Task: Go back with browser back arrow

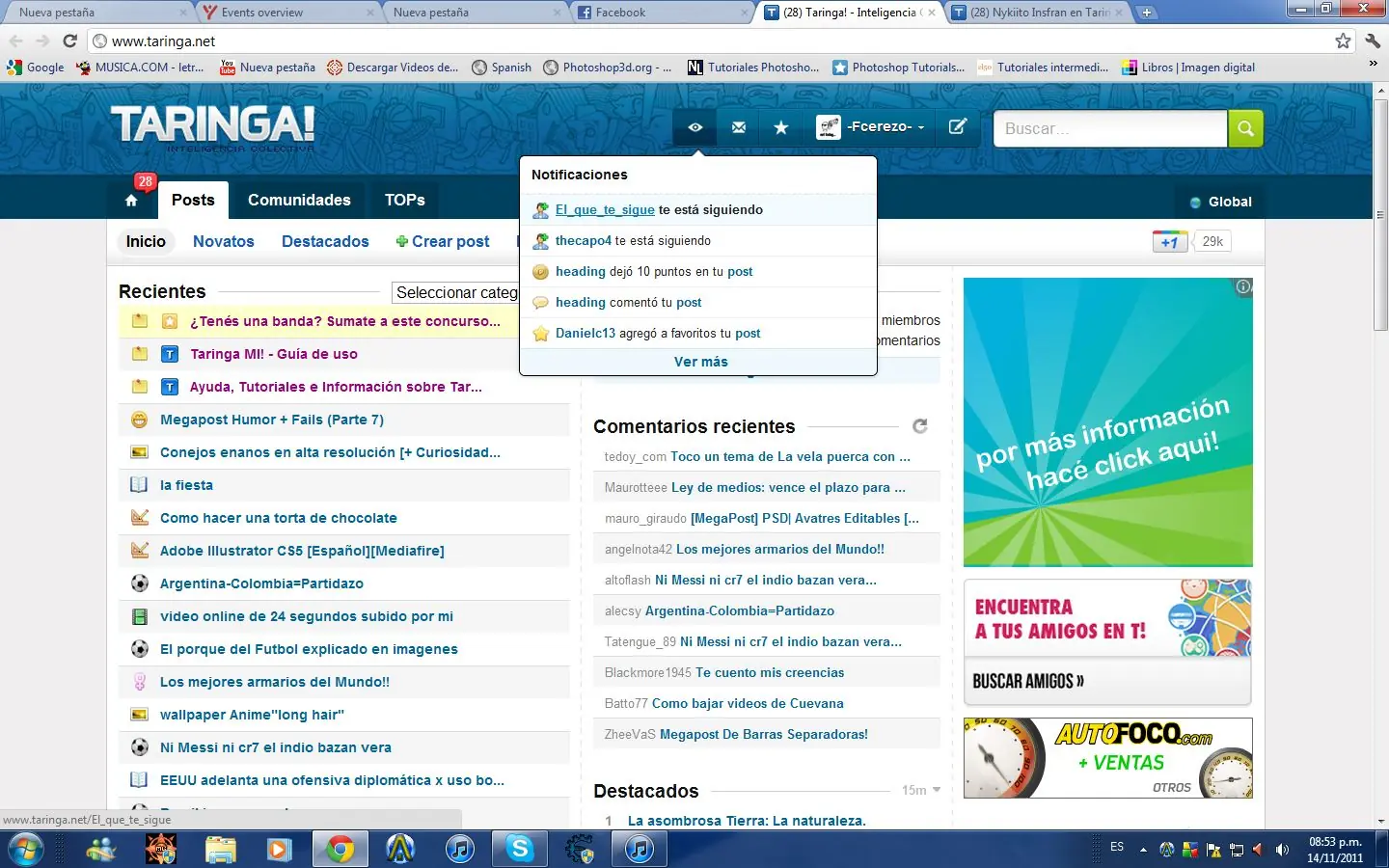Action: pos(15,41)
